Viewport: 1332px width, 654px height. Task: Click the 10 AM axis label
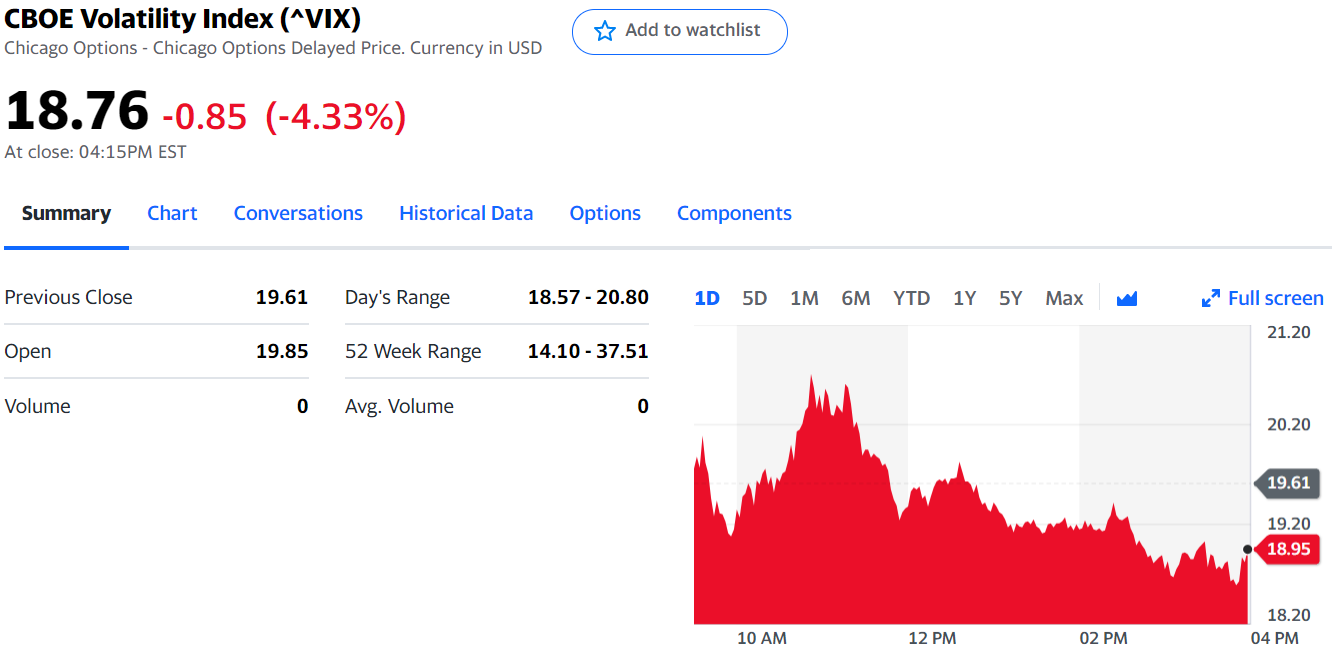[x=762, y=638]
